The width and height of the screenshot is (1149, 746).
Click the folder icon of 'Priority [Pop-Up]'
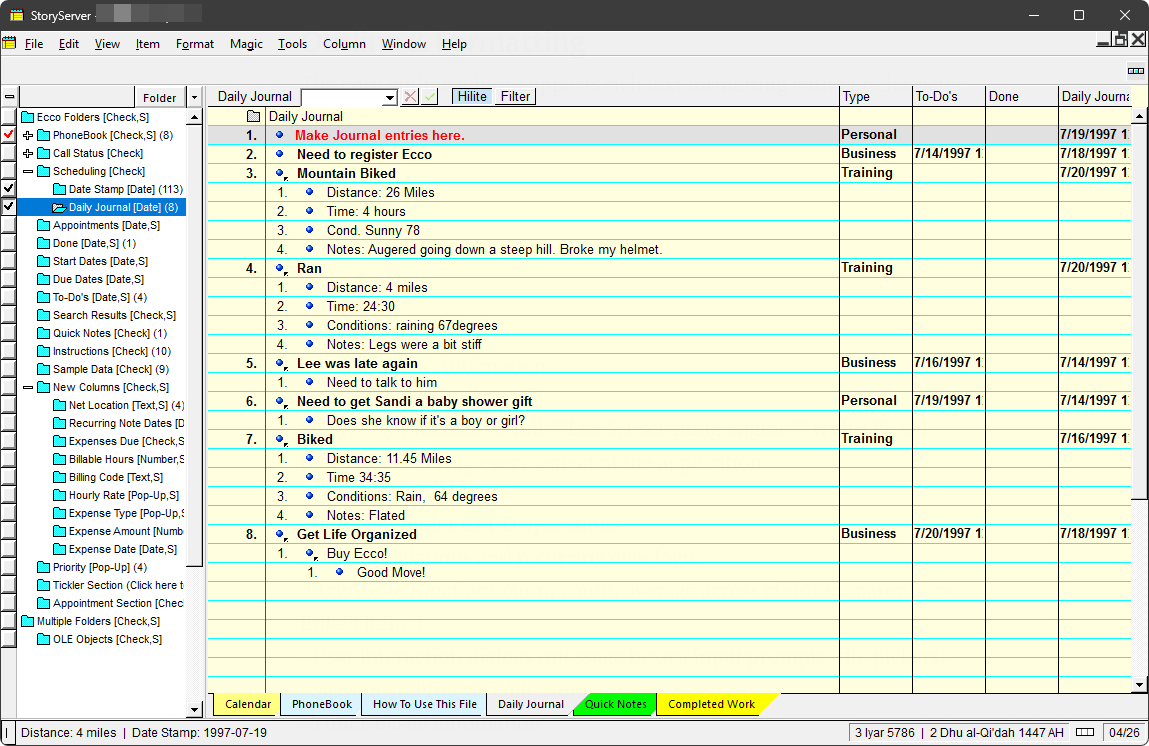tap(44, 568)
